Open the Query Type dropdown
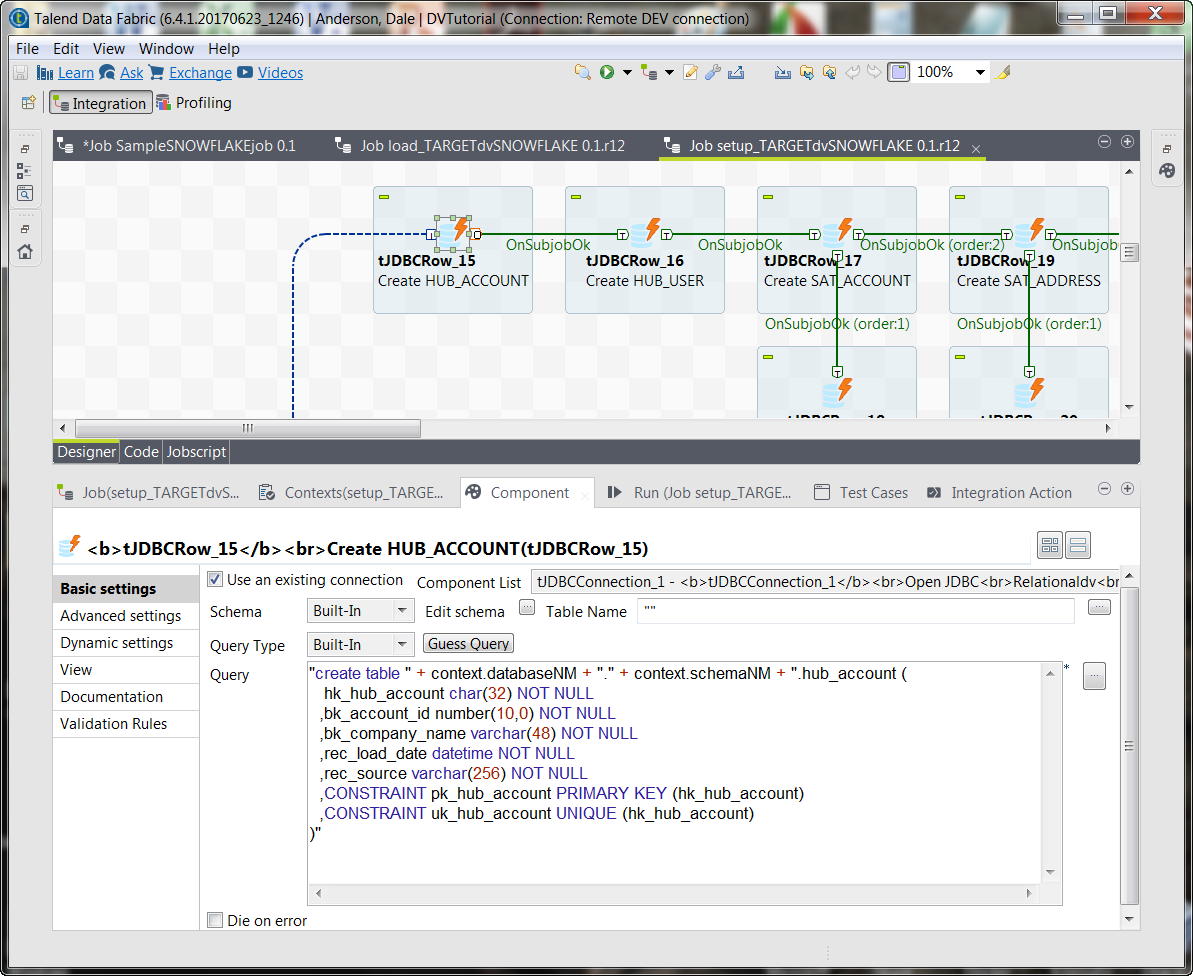Image resolution: width=1193 pixels, height=976 pixels. [360, 645]
